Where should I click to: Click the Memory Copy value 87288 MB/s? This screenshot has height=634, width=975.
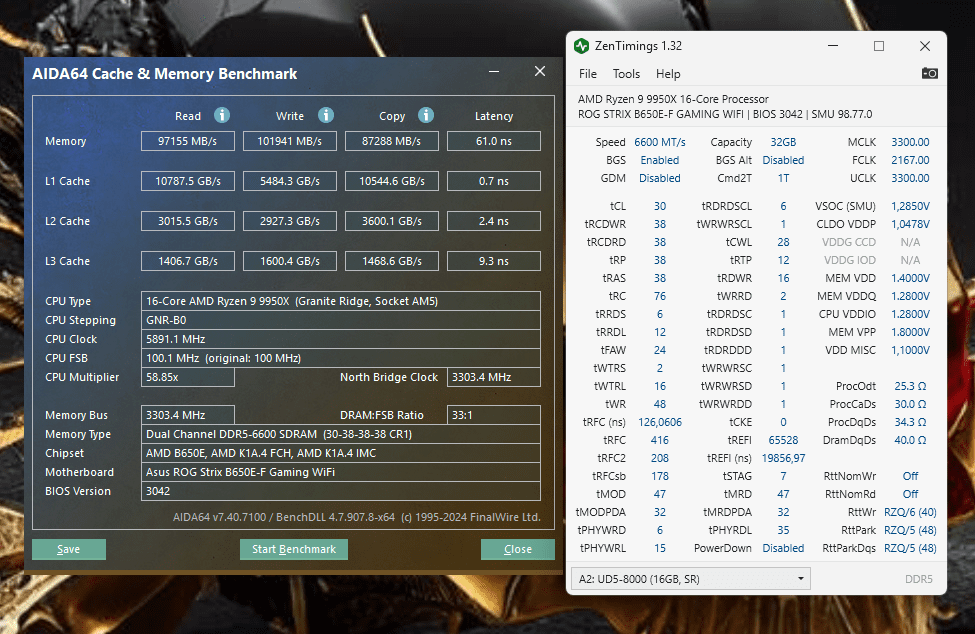392,141
